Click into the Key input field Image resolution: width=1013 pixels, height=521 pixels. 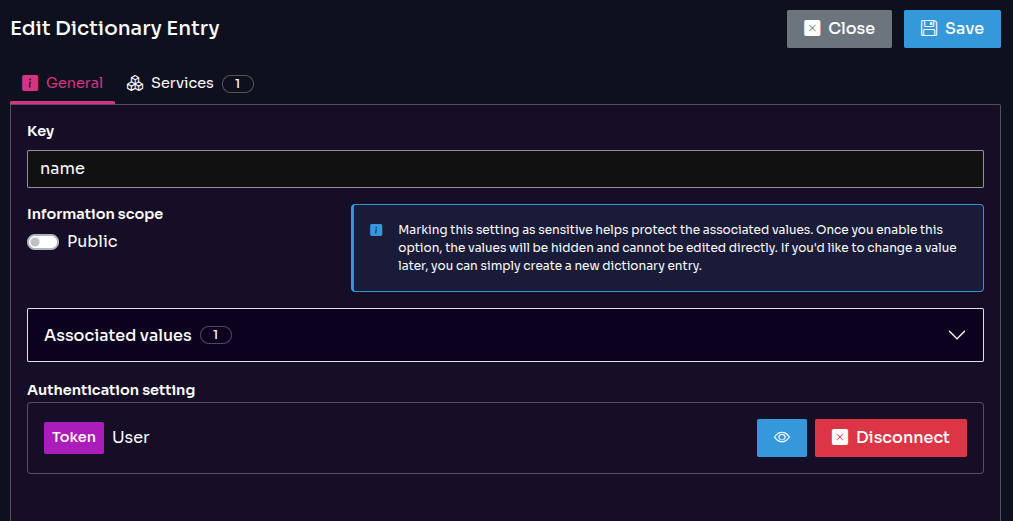pos(505,169)
